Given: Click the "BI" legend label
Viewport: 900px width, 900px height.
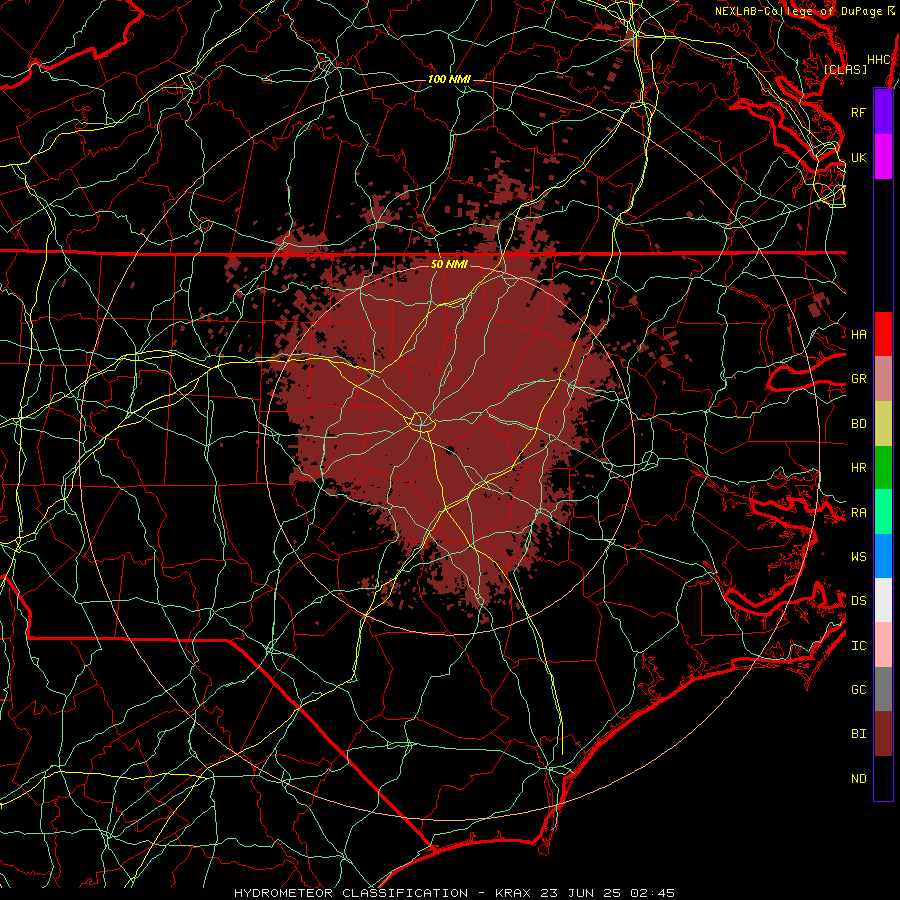Looking at the screenshot, I should (x=859, y=734).
